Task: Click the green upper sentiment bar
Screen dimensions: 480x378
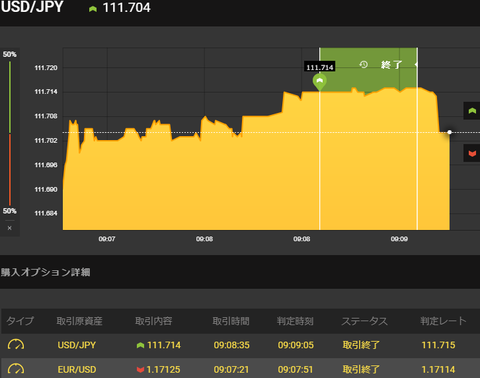Action: (x=10, y=97)
